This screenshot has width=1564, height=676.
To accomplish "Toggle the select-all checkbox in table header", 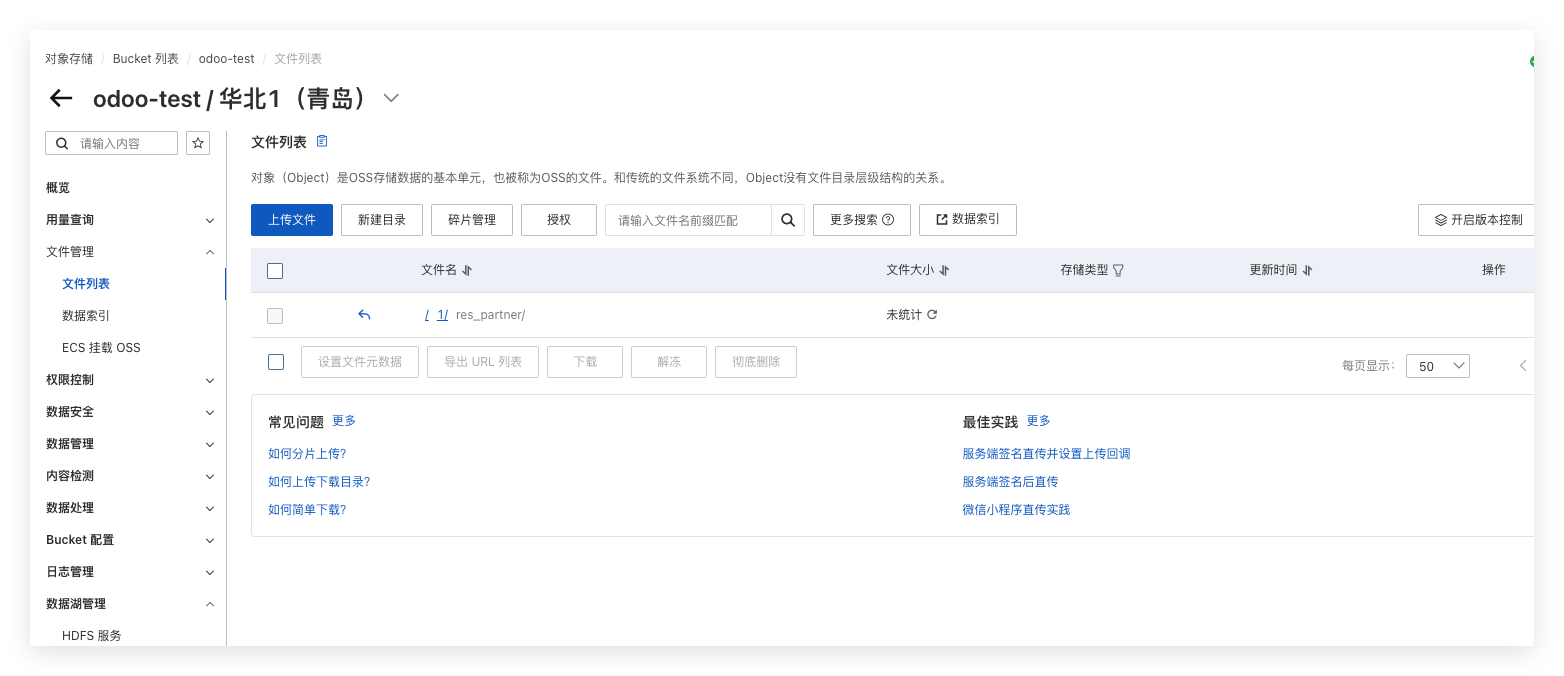I will coord(276,270).
